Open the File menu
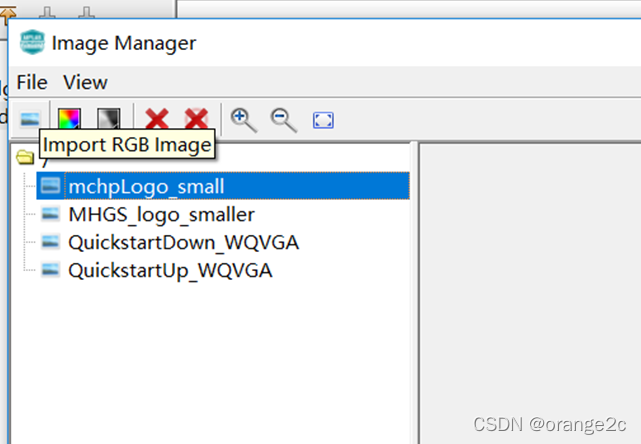This screenshot has height=444, width=641. 32,82
